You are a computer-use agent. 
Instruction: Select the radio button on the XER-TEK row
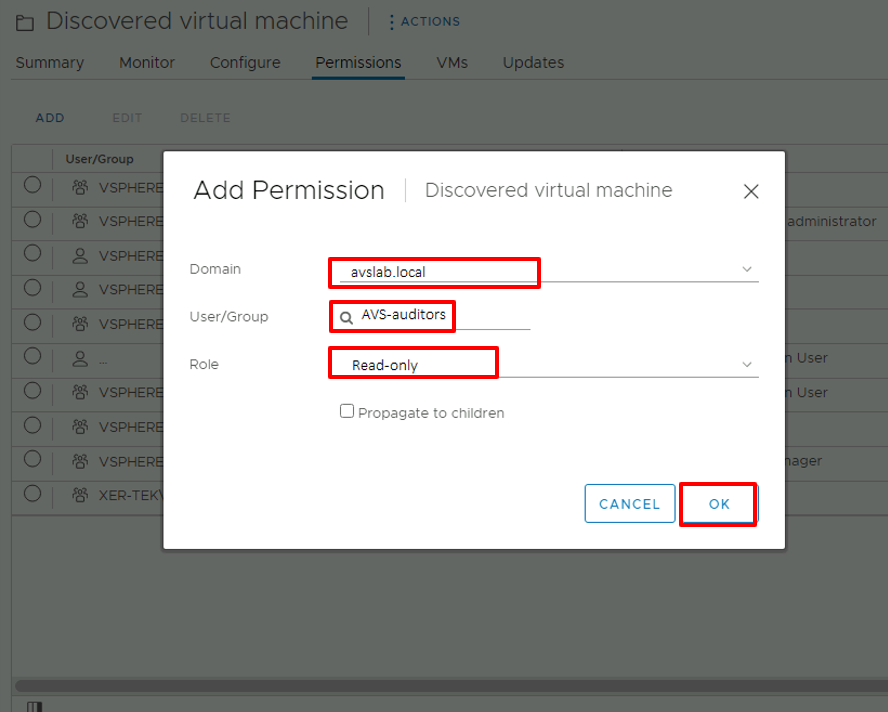31,495
